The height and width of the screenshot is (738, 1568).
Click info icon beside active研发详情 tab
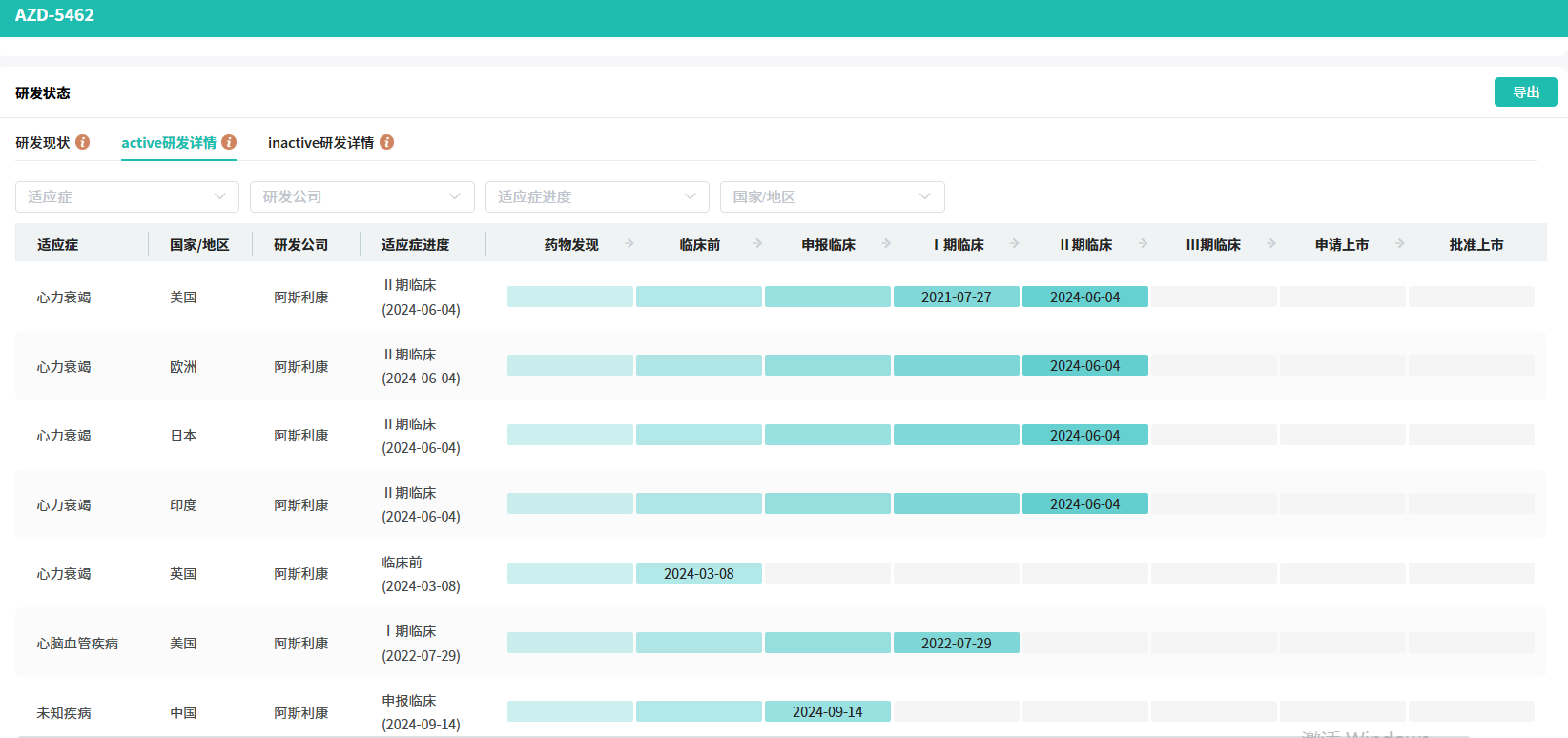229,142
